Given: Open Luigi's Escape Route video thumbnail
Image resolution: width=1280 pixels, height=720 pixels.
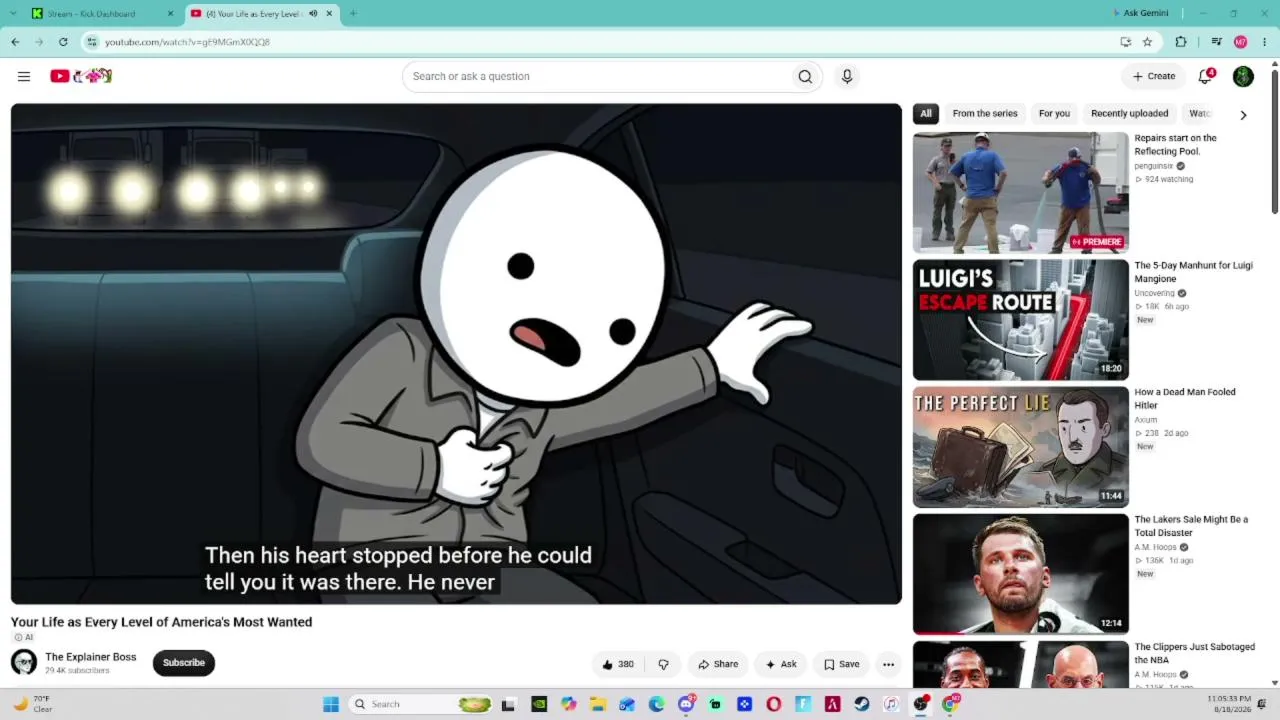Looking at the screenshot, I should pos(1020,320).
